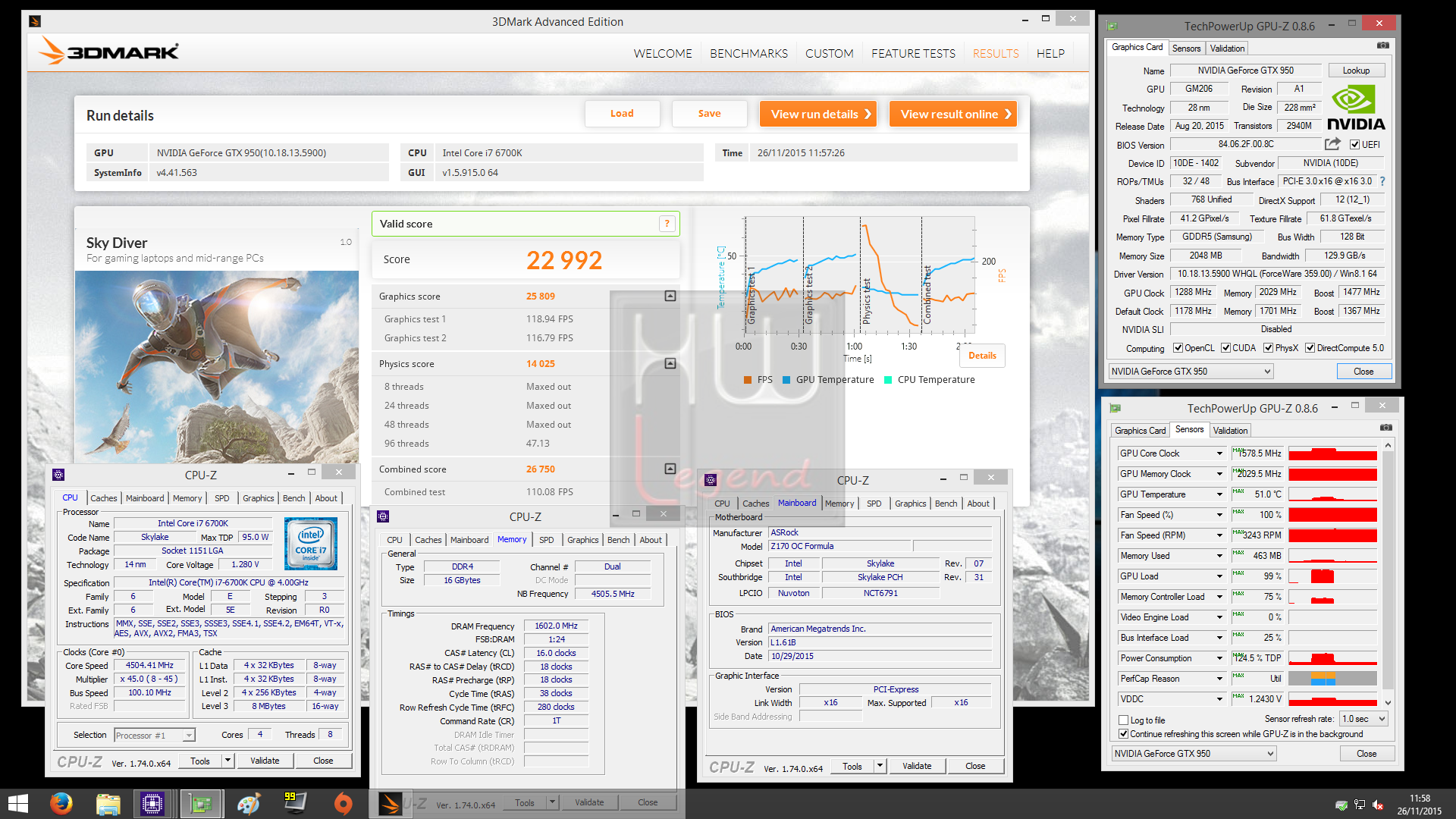
Task: Click BIOS version share/export icon in GPU-Z
Action: click(1332, 144)
